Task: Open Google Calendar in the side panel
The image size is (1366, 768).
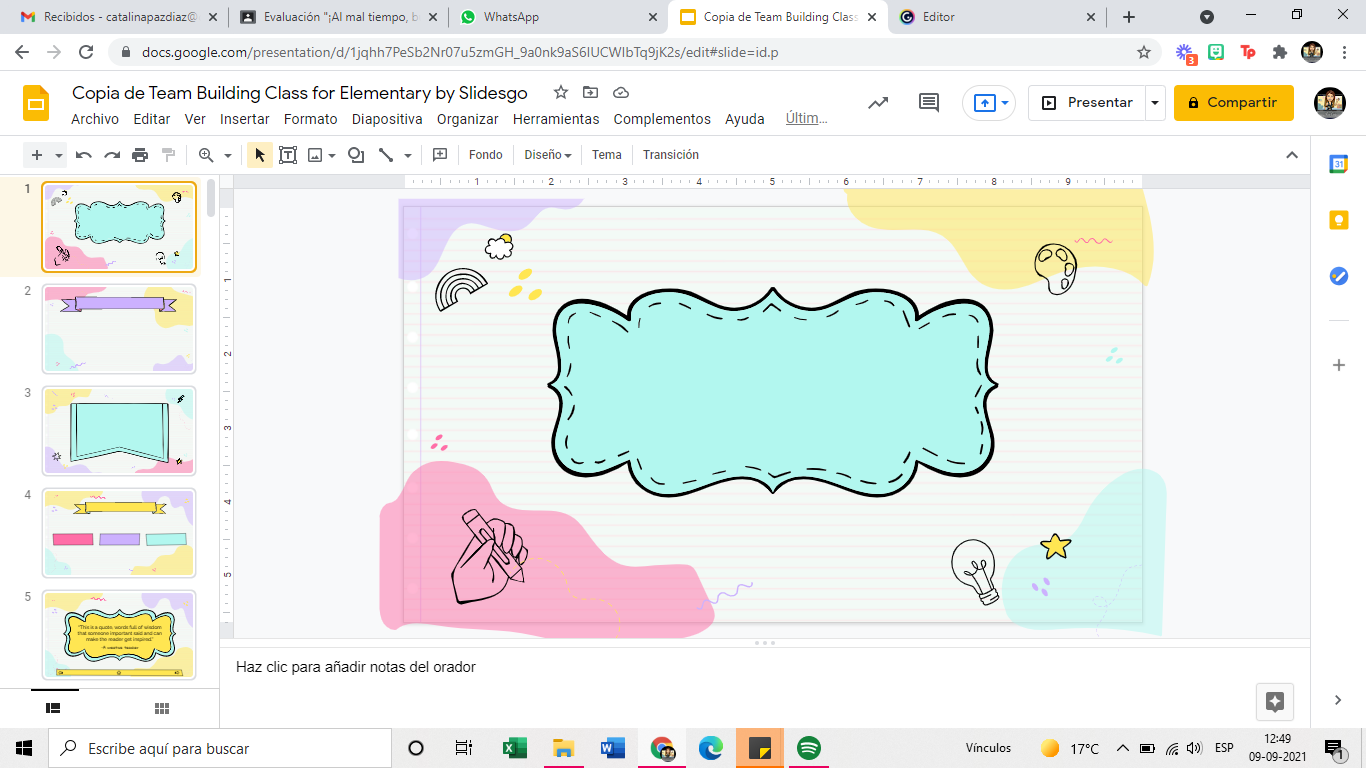Action: pyautogui.click(x=1339, y=165)
